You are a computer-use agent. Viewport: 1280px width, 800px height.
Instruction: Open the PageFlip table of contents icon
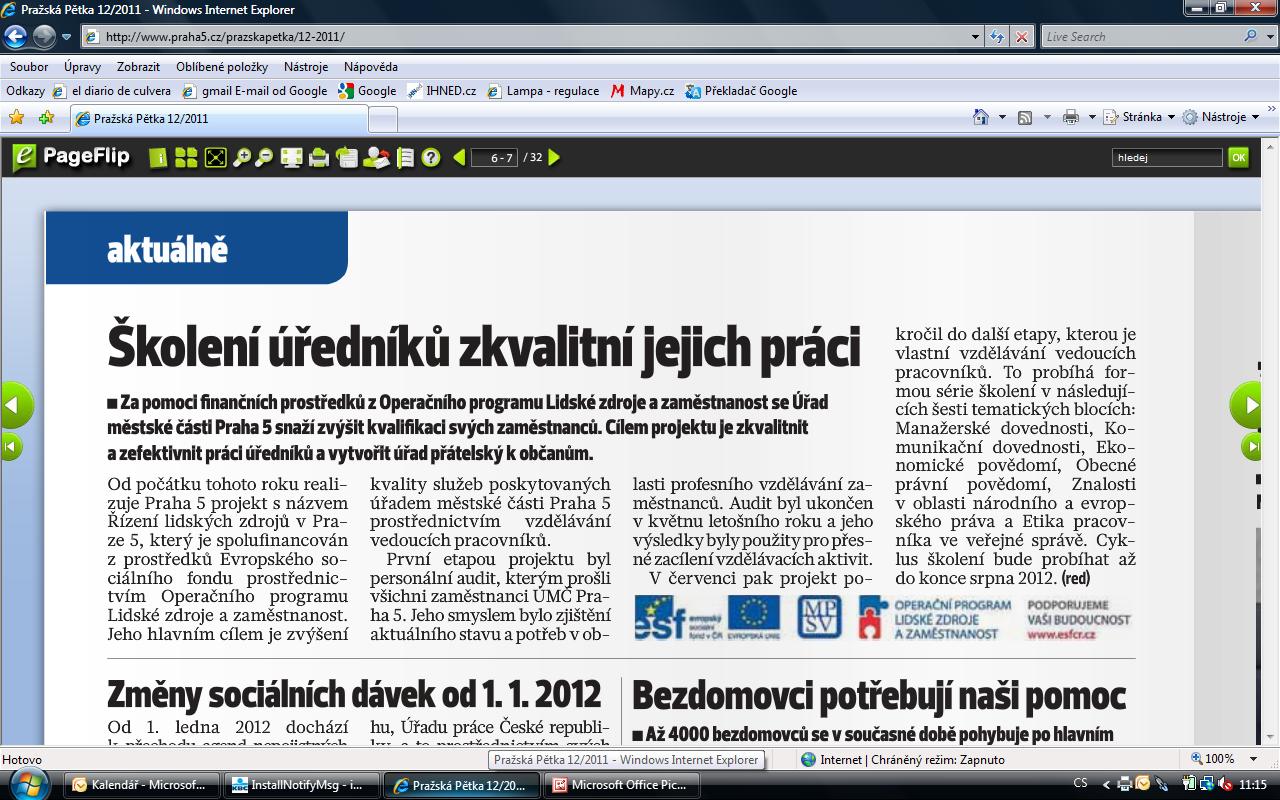405,157
